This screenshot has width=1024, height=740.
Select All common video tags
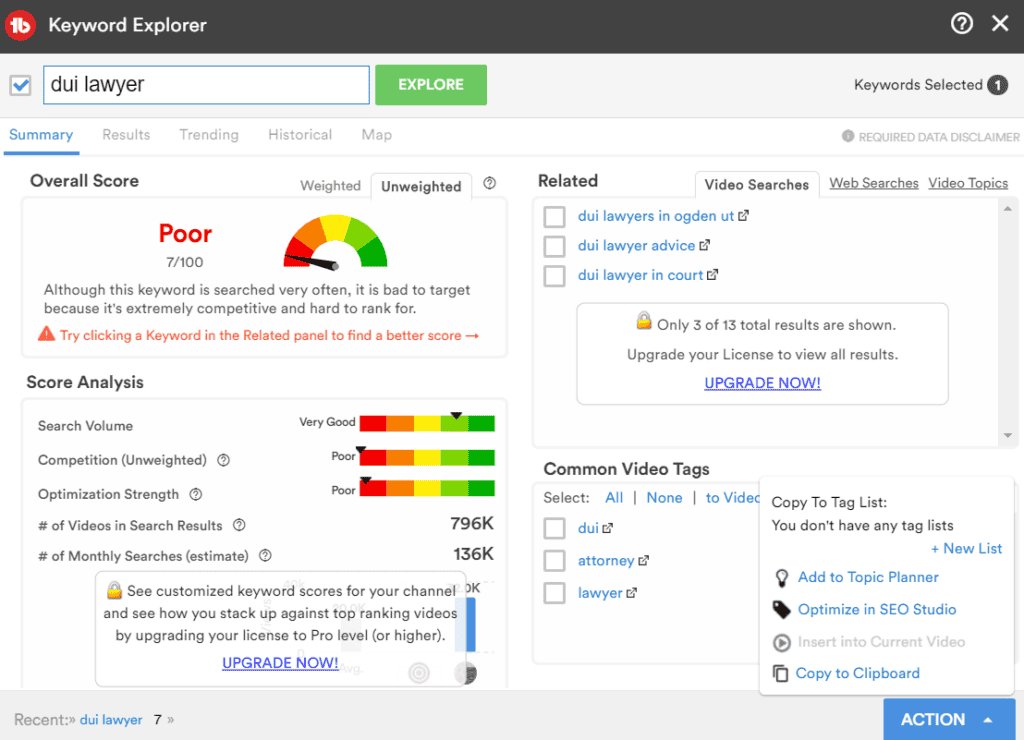[614, 498]
